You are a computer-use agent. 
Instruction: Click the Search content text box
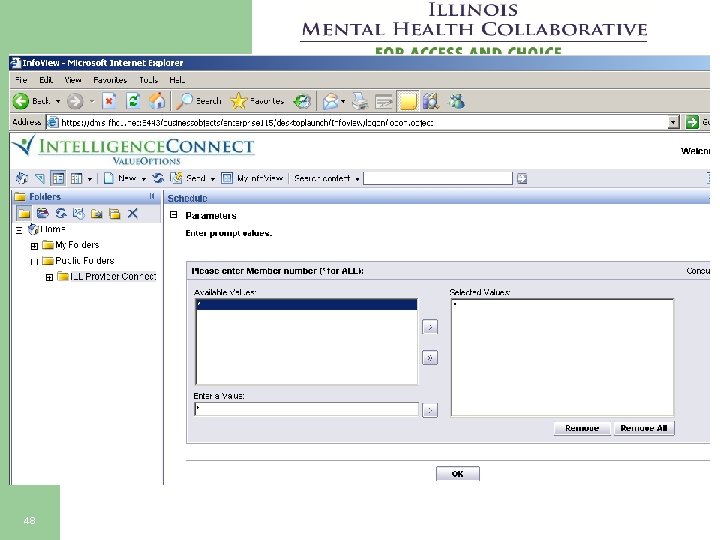pos(438,178)
